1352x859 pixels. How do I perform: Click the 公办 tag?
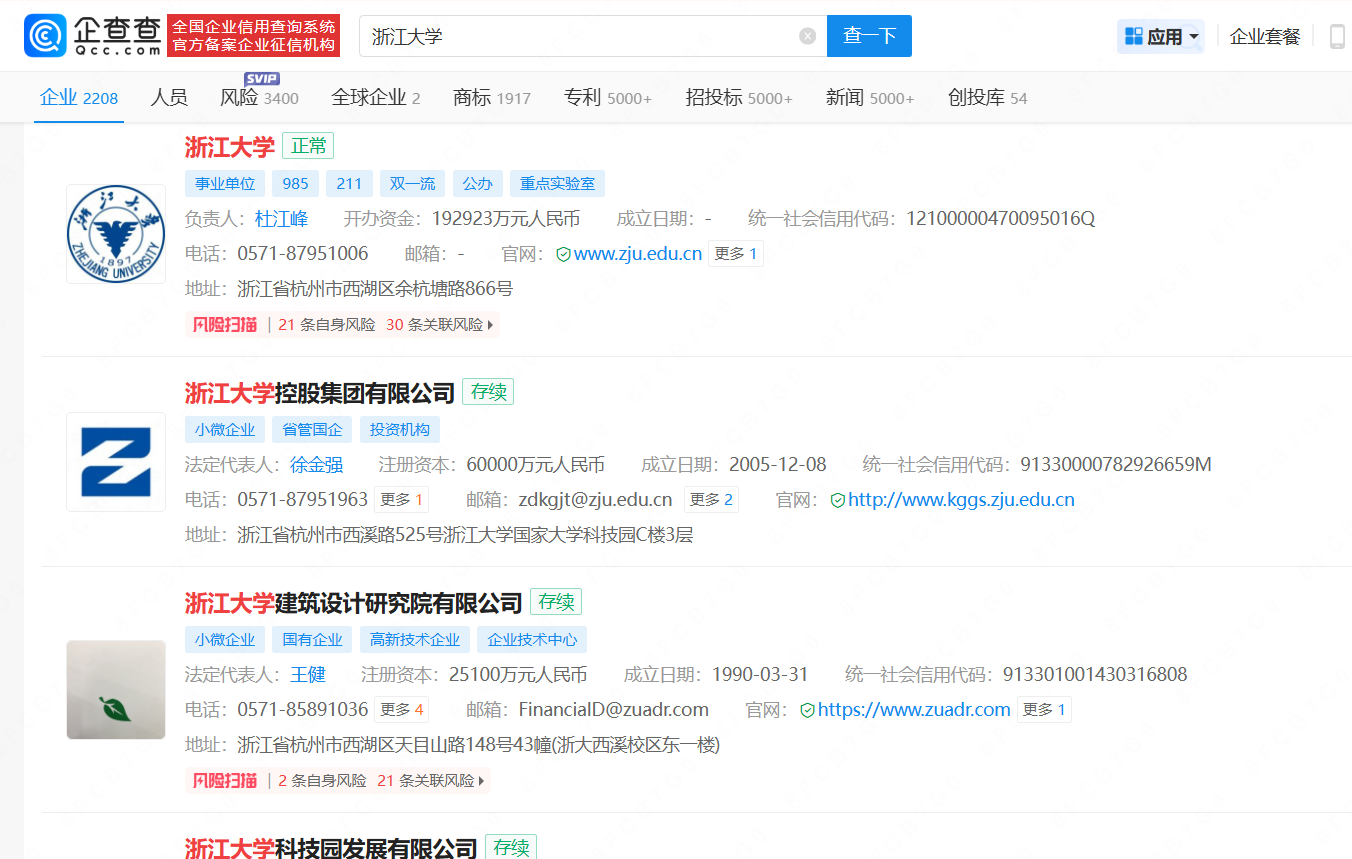[x=478, y=184]
